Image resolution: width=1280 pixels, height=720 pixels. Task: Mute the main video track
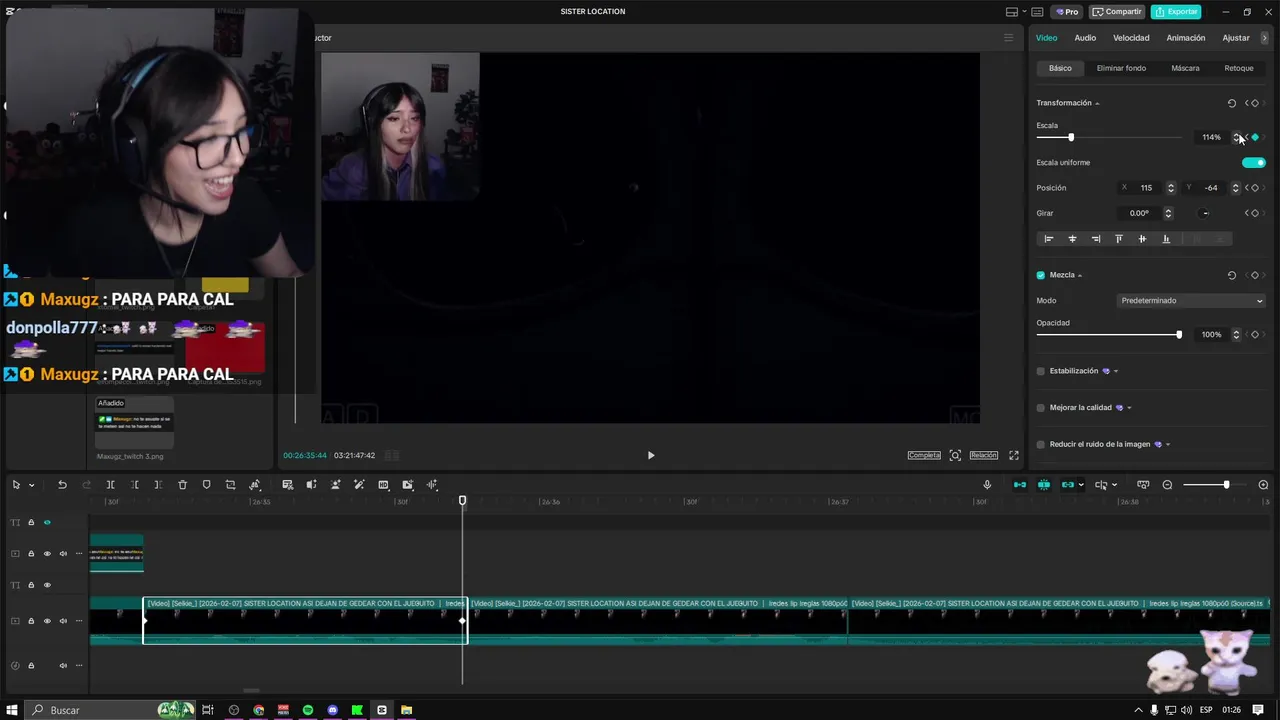pos(63,621)
